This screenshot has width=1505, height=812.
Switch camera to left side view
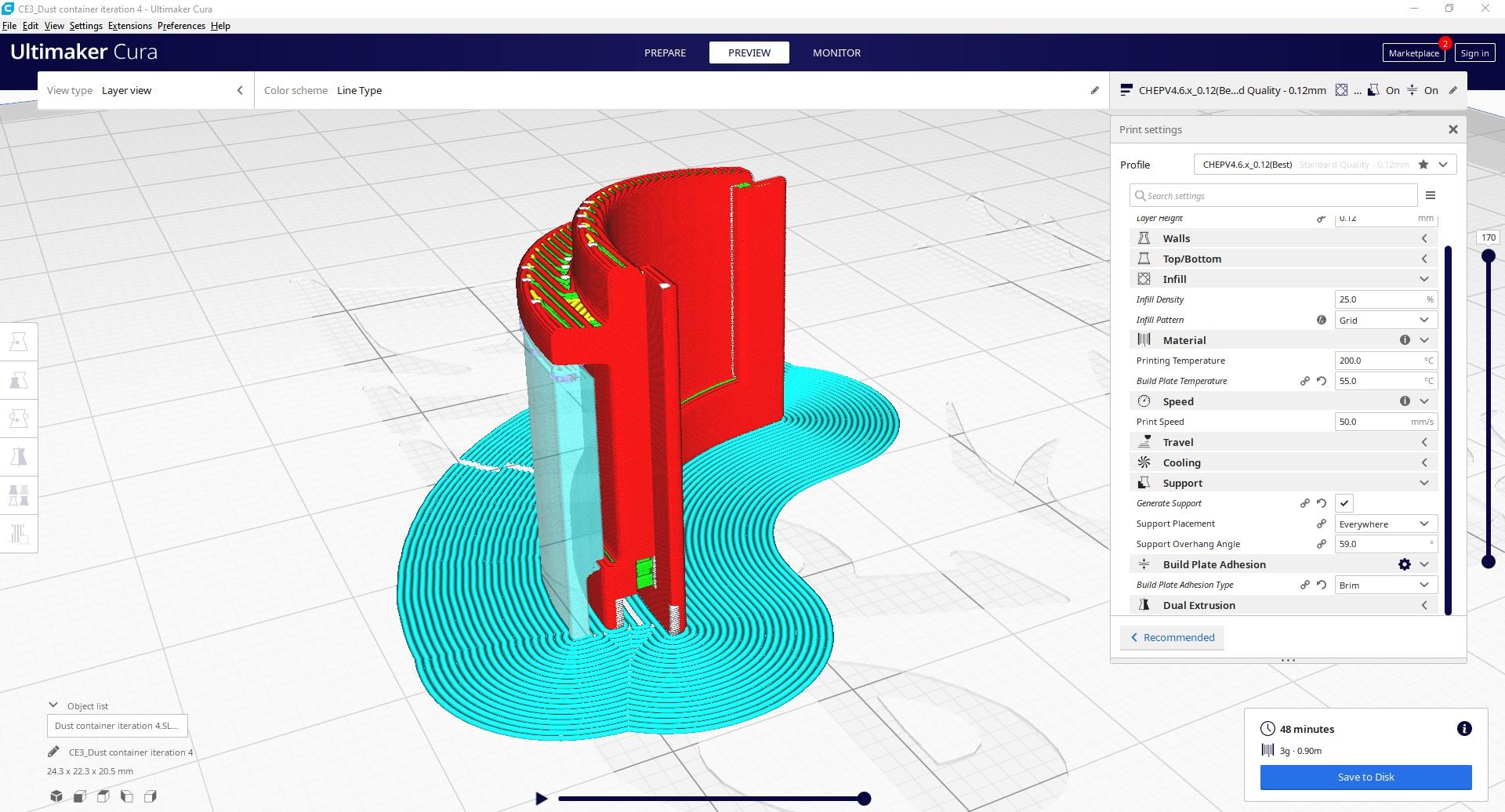(127, 796)
